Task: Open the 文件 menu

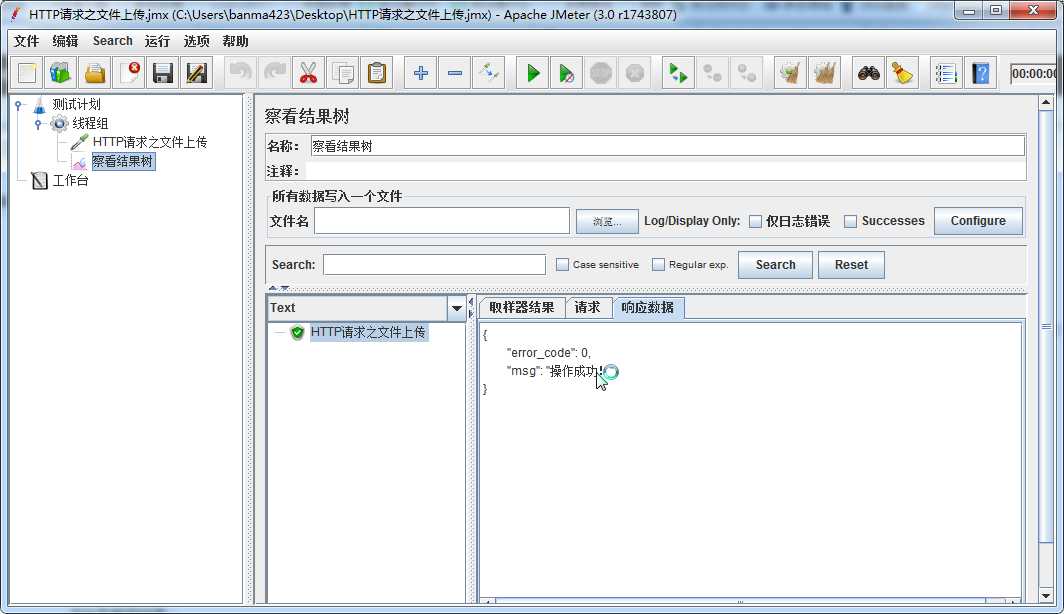Action: tap(26, 41)
